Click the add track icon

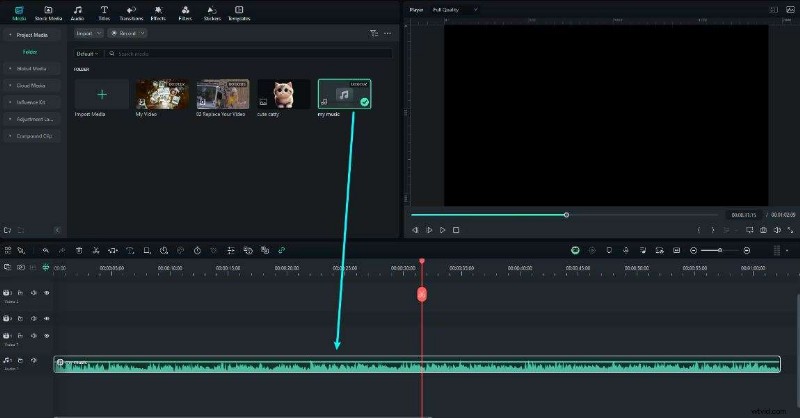[8, 267]
